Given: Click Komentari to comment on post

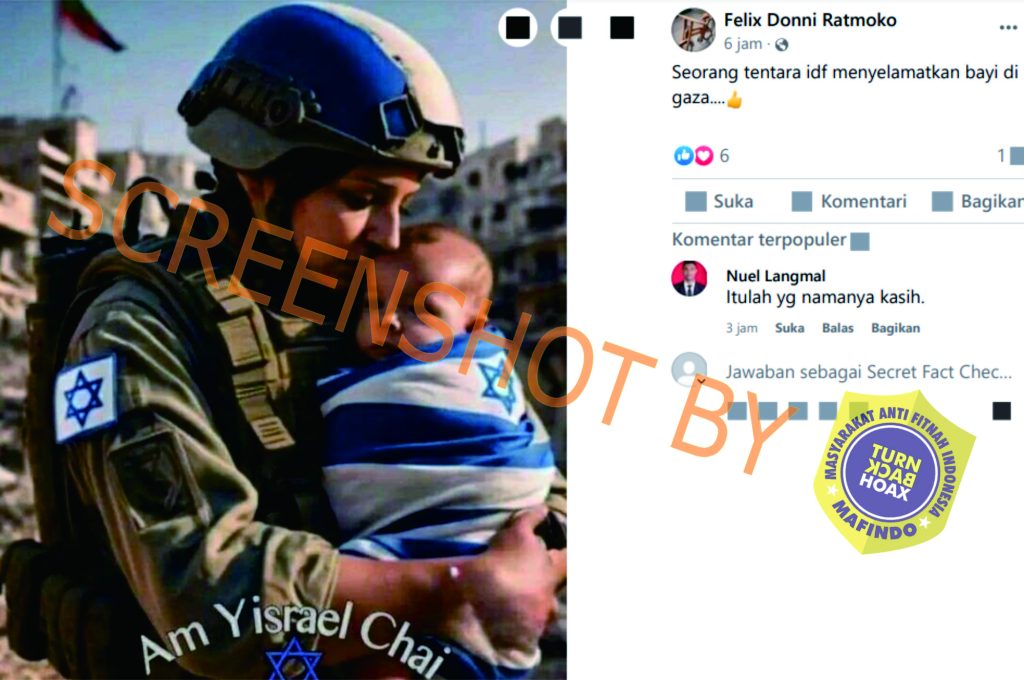Looking at the screenshot, I should pyautogui.click(x=849, y=201).
